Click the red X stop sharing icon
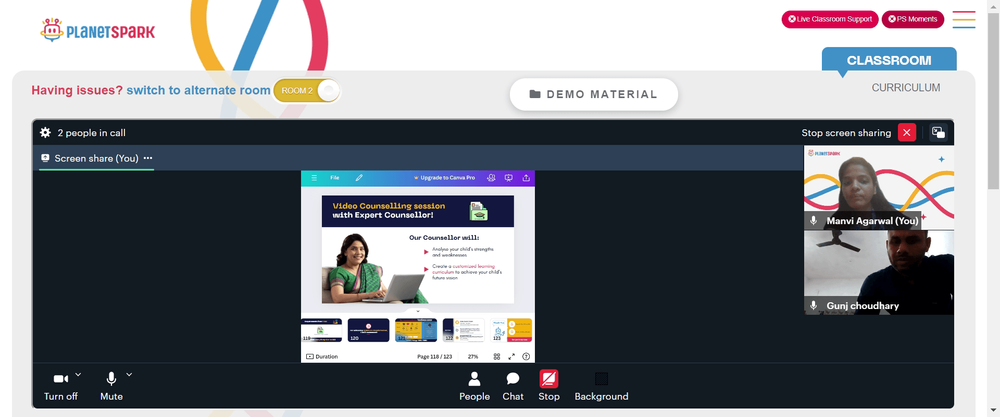Screen dimensions: 1000x417 (906, 133)
